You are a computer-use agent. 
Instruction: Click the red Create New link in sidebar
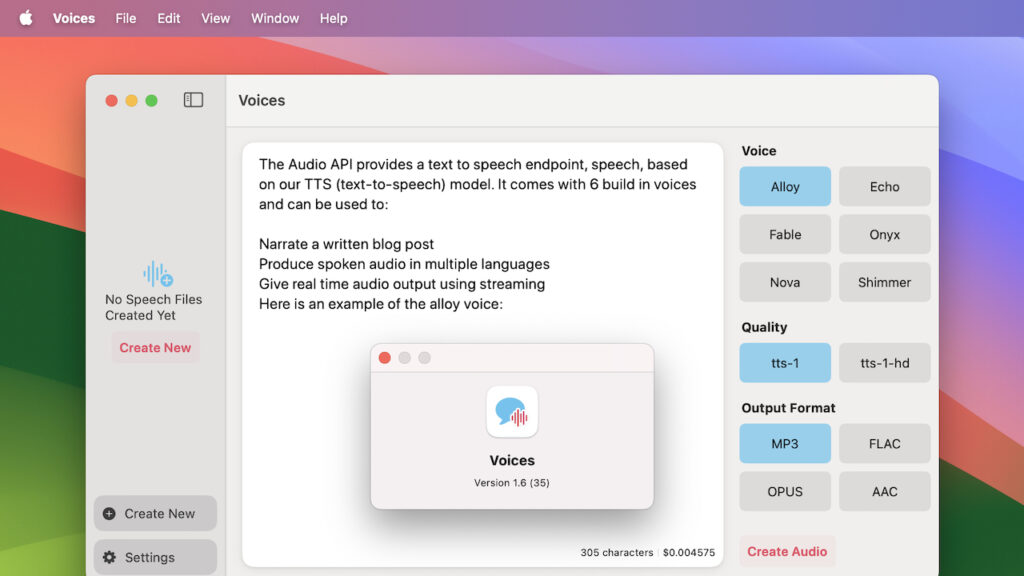155,347
